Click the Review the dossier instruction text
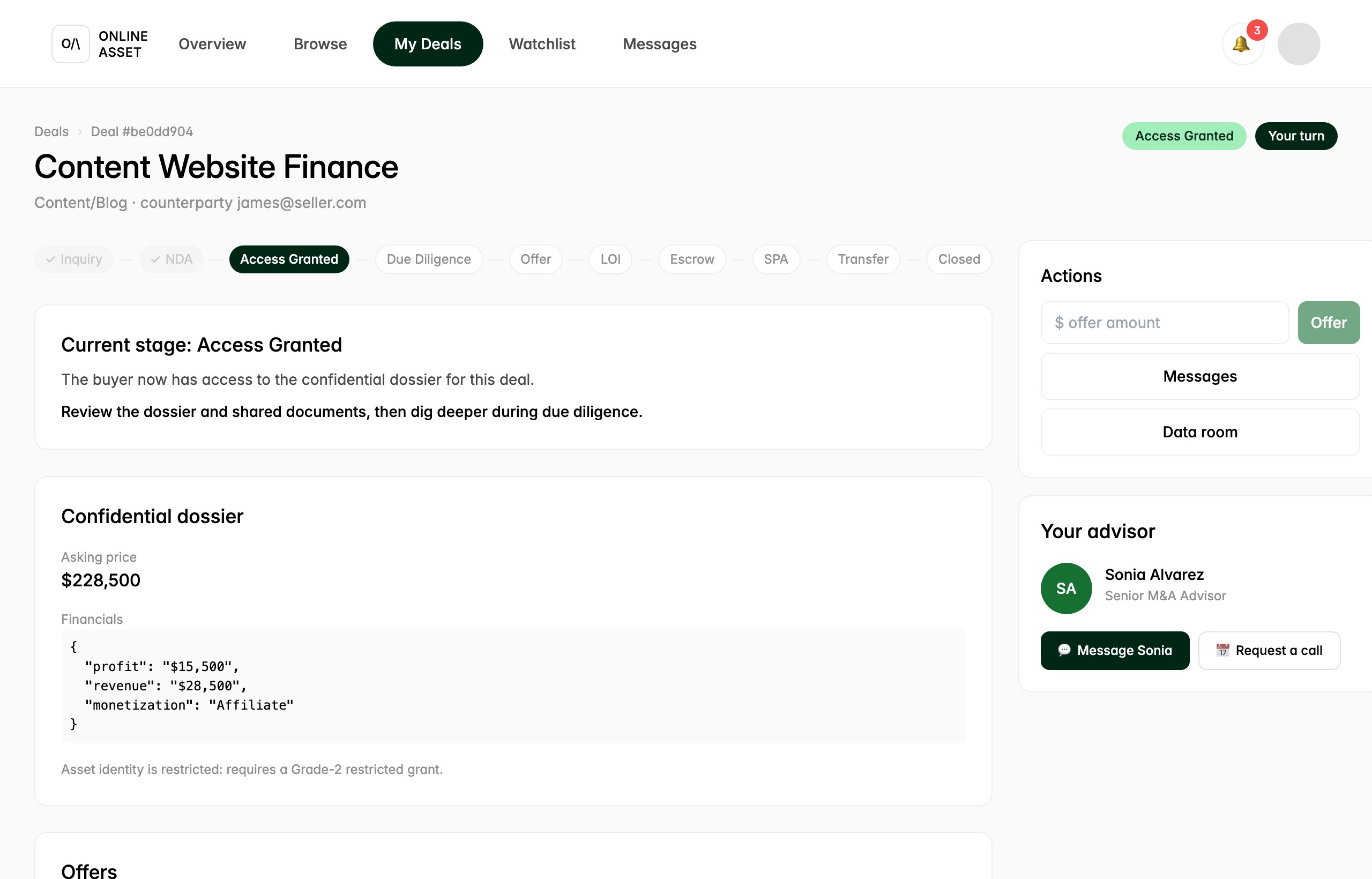1372x879 pixels. coord(352,412)
